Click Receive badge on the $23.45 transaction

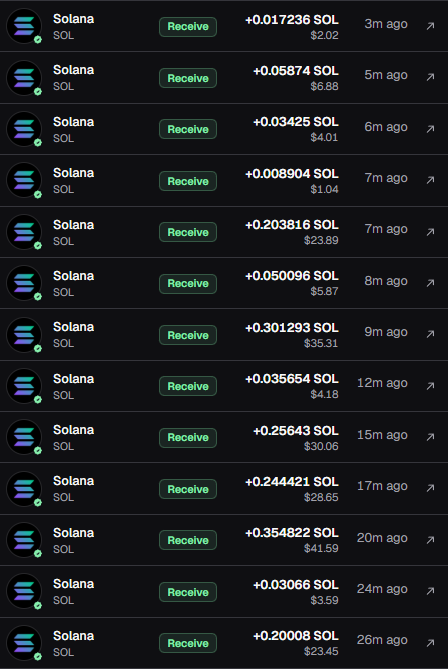tap(188, 643)
